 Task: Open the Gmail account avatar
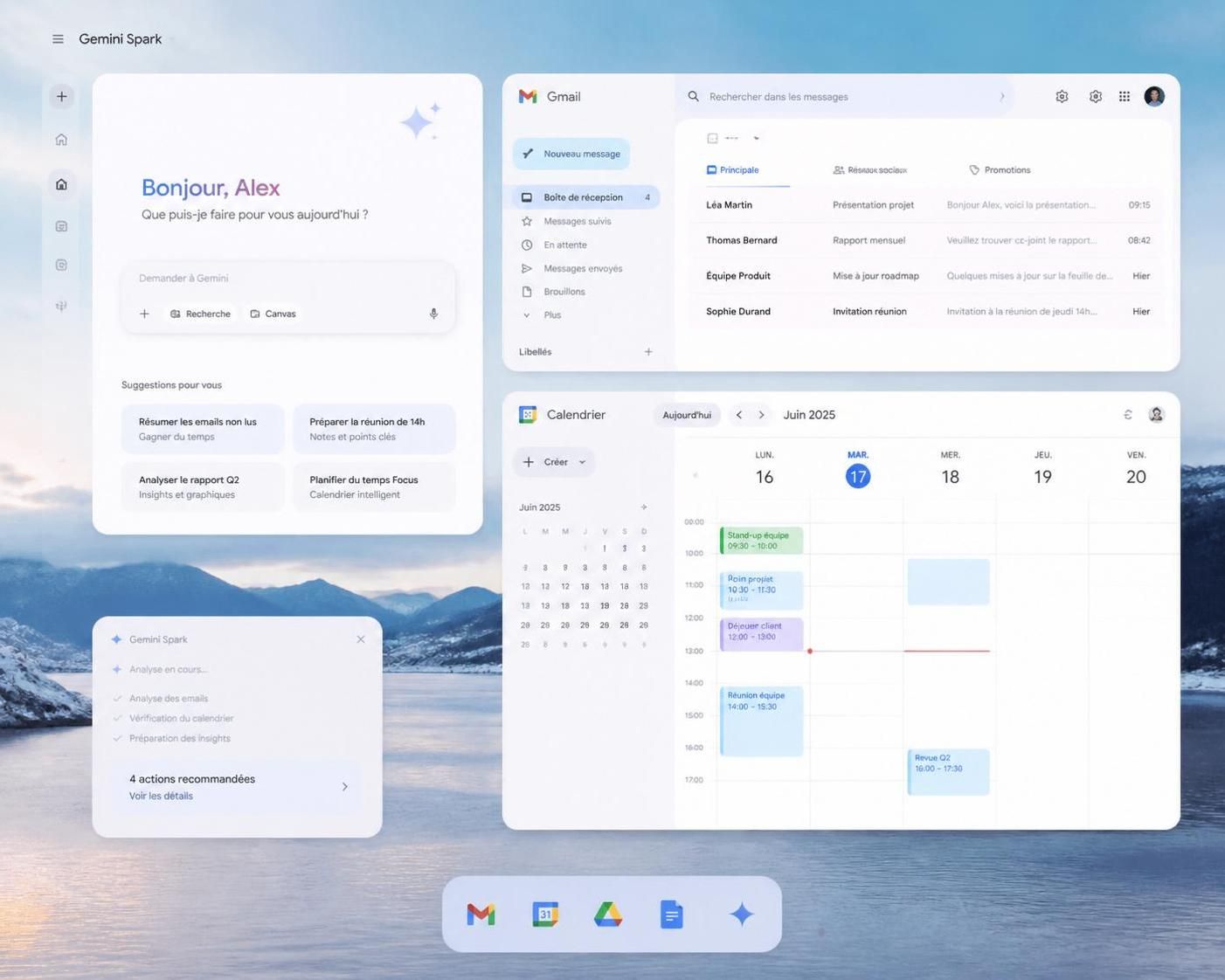(1154, 97)
